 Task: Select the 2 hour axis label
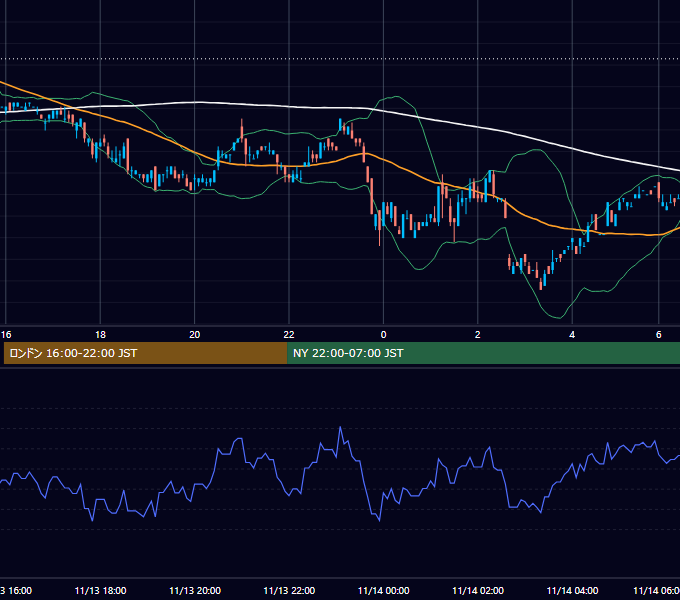pos(477,335)
